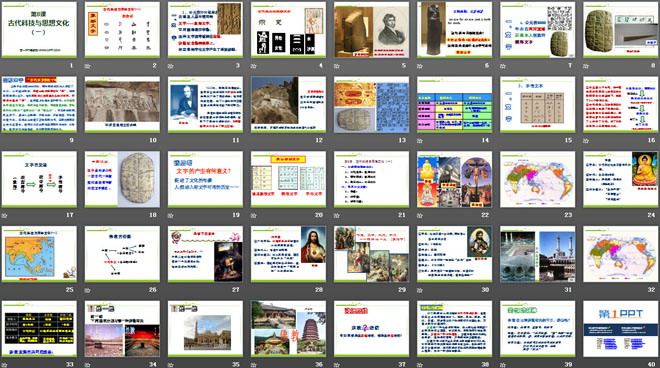The width and height of the screenshot is (660, 368).
Task: Select slide 36 temple and pagoda thumbnail
Action: (288, 328)
